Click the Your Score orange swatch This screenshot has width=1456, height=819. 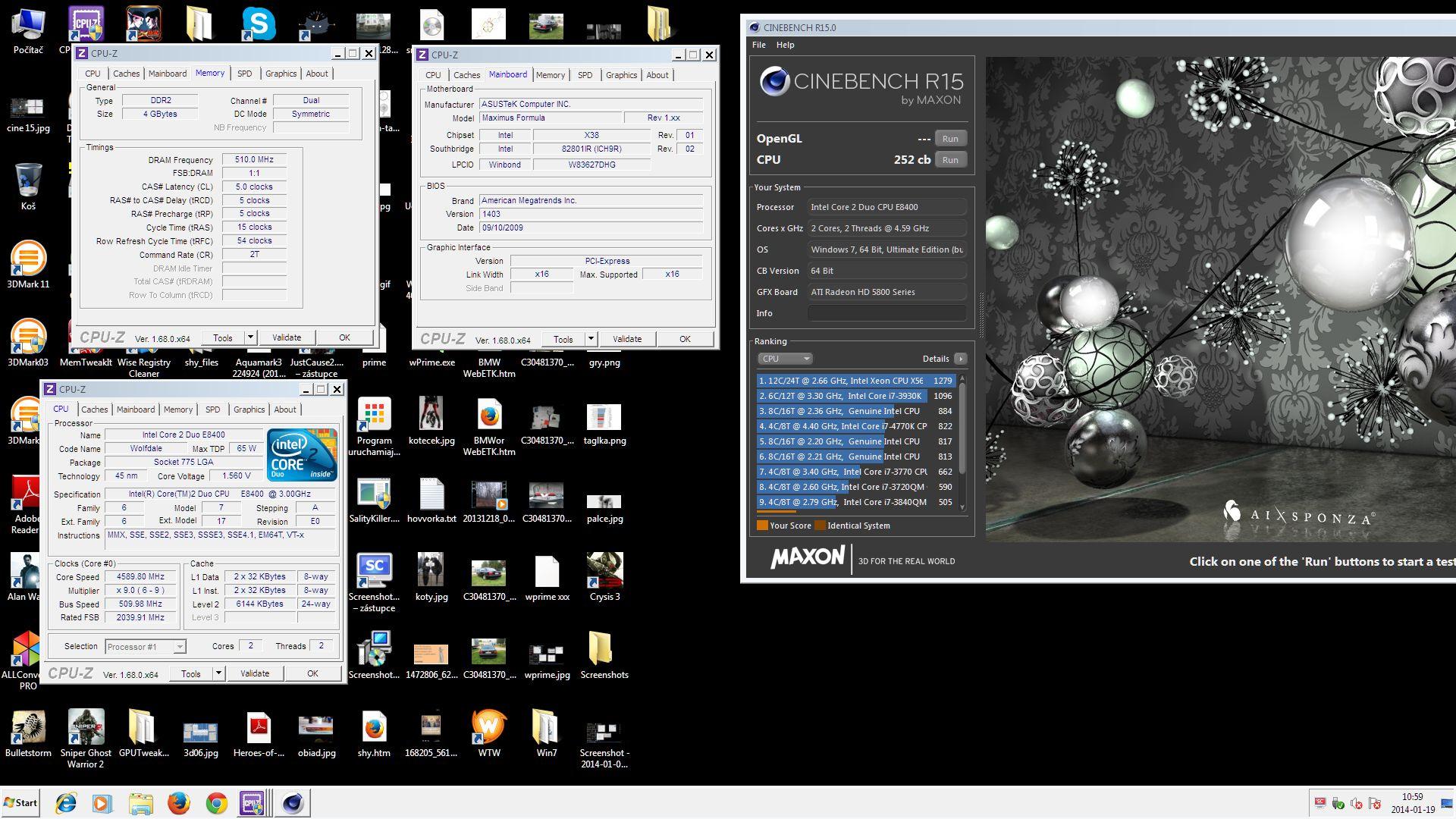tap(762, 526)
